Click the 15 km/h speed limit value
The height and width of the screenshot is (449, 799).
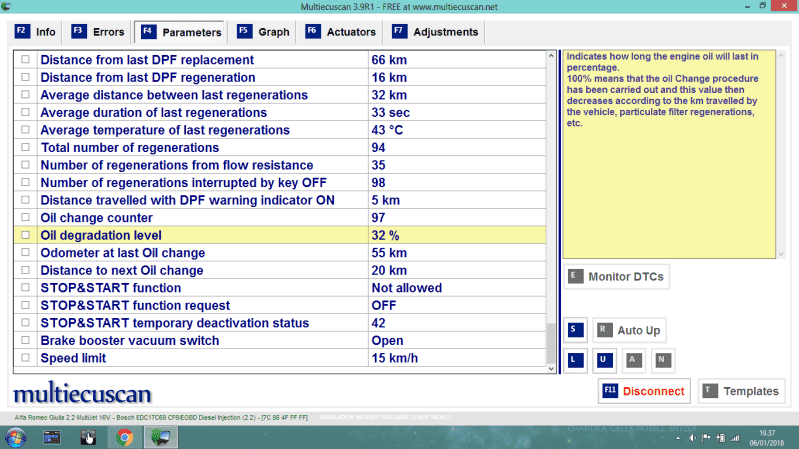click(x=394, y=358)
